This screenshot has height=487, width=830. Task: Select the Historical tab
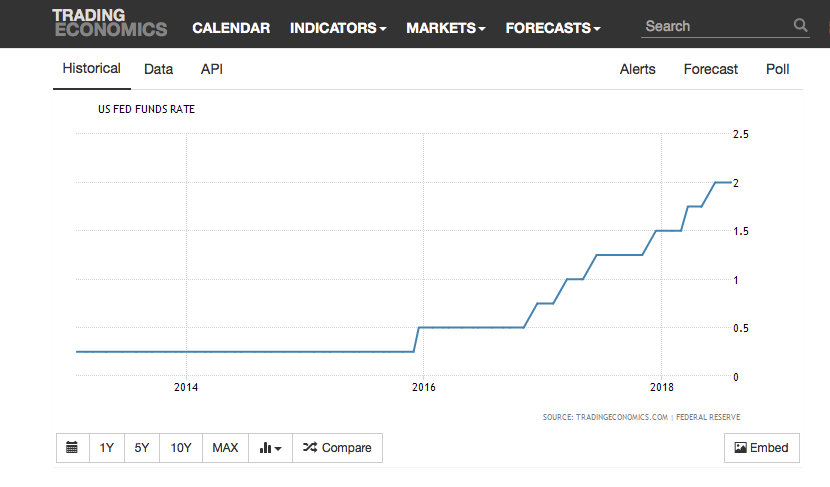(92, 68)
